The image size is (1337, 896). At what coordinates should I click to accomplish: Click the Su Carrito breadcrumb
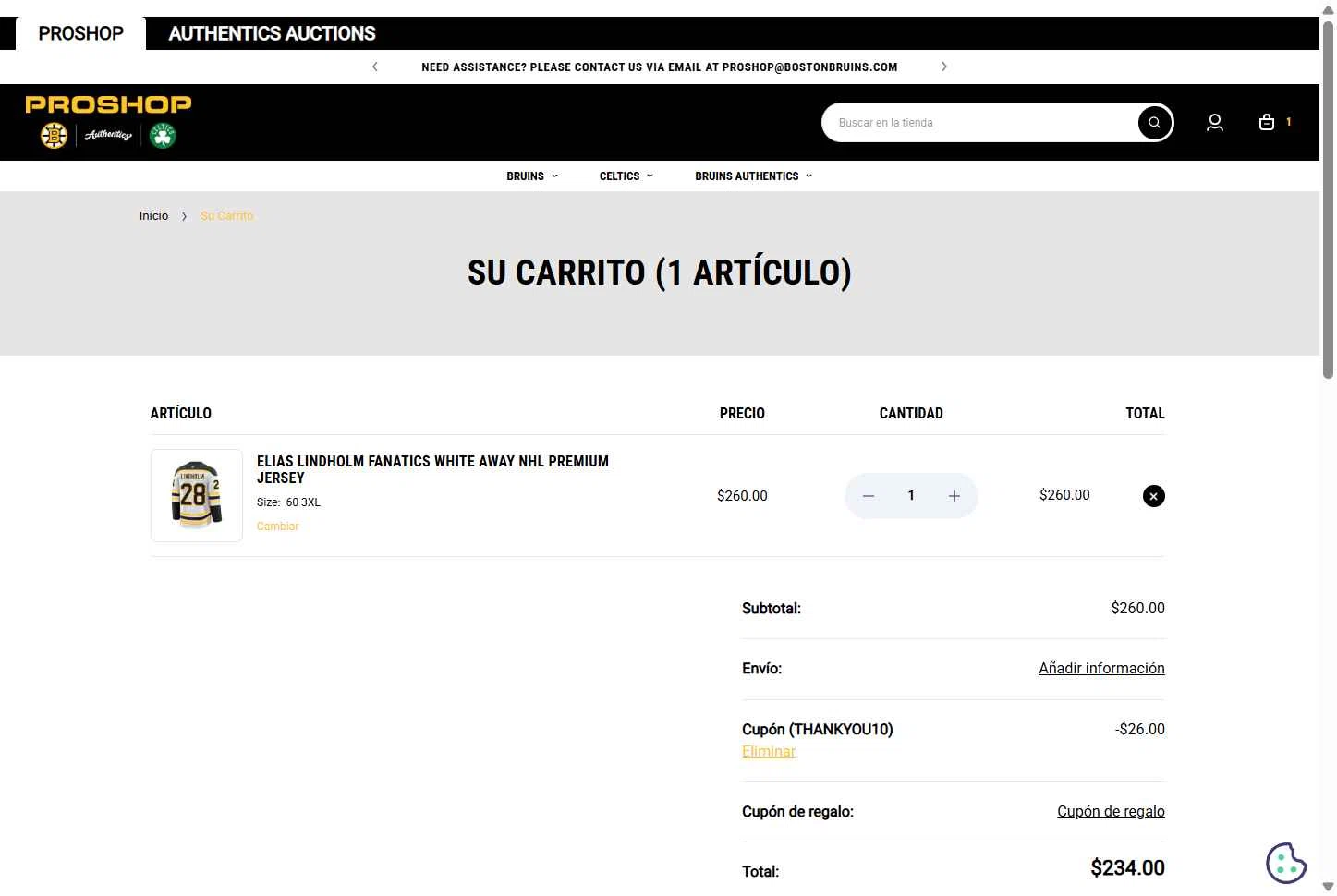[x=226, y=216]
